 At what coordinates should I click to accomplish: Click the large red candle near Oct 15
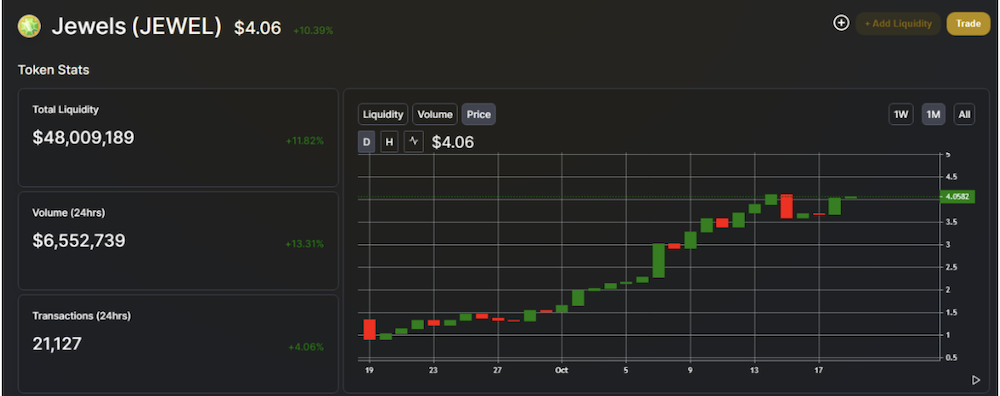pyautogui.click(x=786, y=206)
